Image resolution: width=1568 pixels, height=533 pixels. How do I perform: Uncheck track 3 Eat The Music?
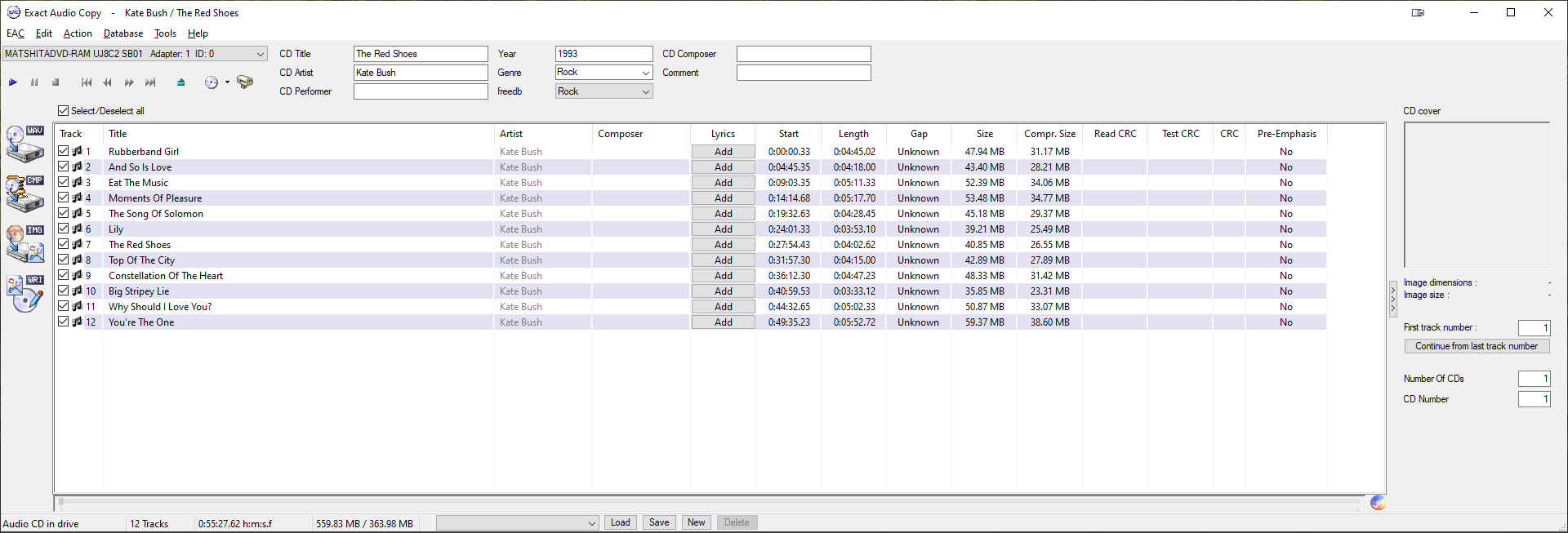click(x=64, y=182)
